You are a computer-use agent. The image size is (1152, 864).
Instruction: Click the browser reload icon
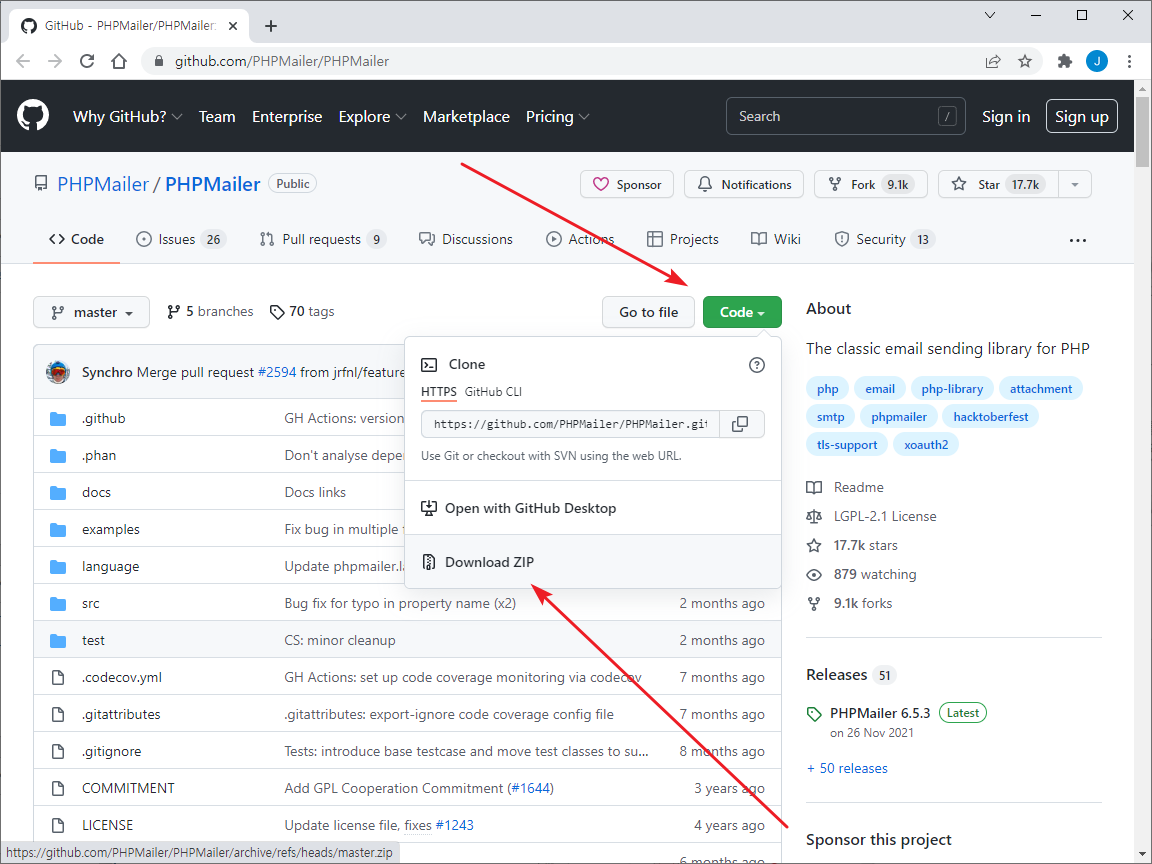click(x=87, y=61)
